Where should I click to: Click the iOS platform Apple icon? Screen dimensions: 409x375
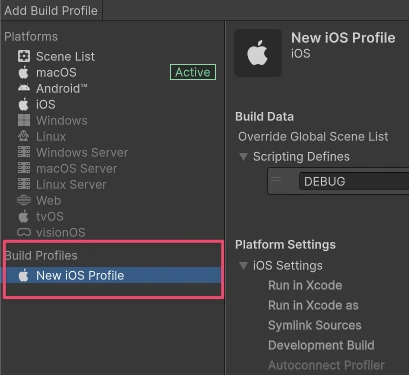[x=24, y=104]
